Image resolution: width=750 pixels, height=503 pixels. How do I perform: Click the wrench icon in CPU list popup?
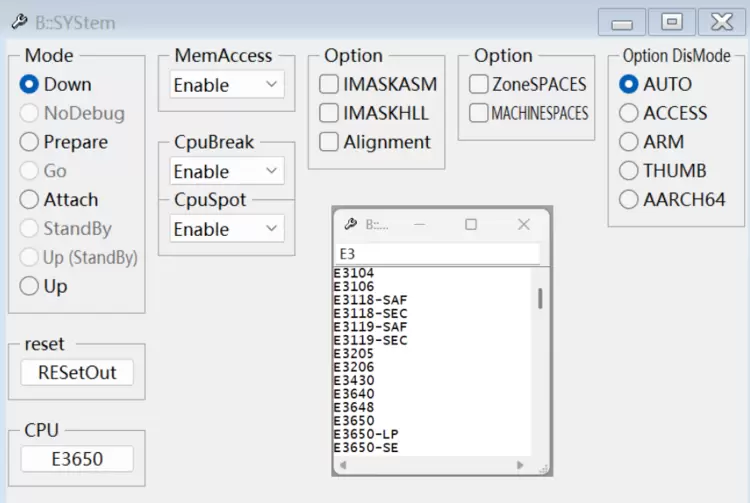pos(350,225)
